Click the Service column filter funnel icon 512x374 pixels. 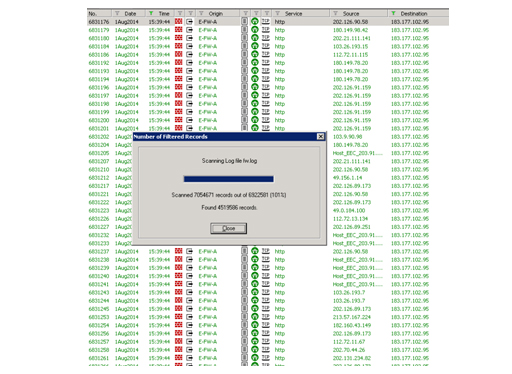pos(277,13)
